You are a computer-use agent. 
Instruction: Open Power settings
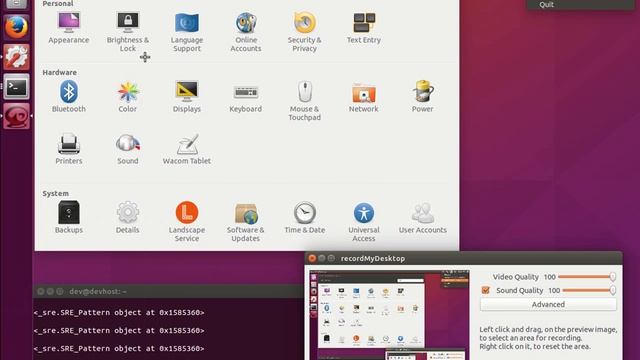pyautogui.click(x=422, y=96)
